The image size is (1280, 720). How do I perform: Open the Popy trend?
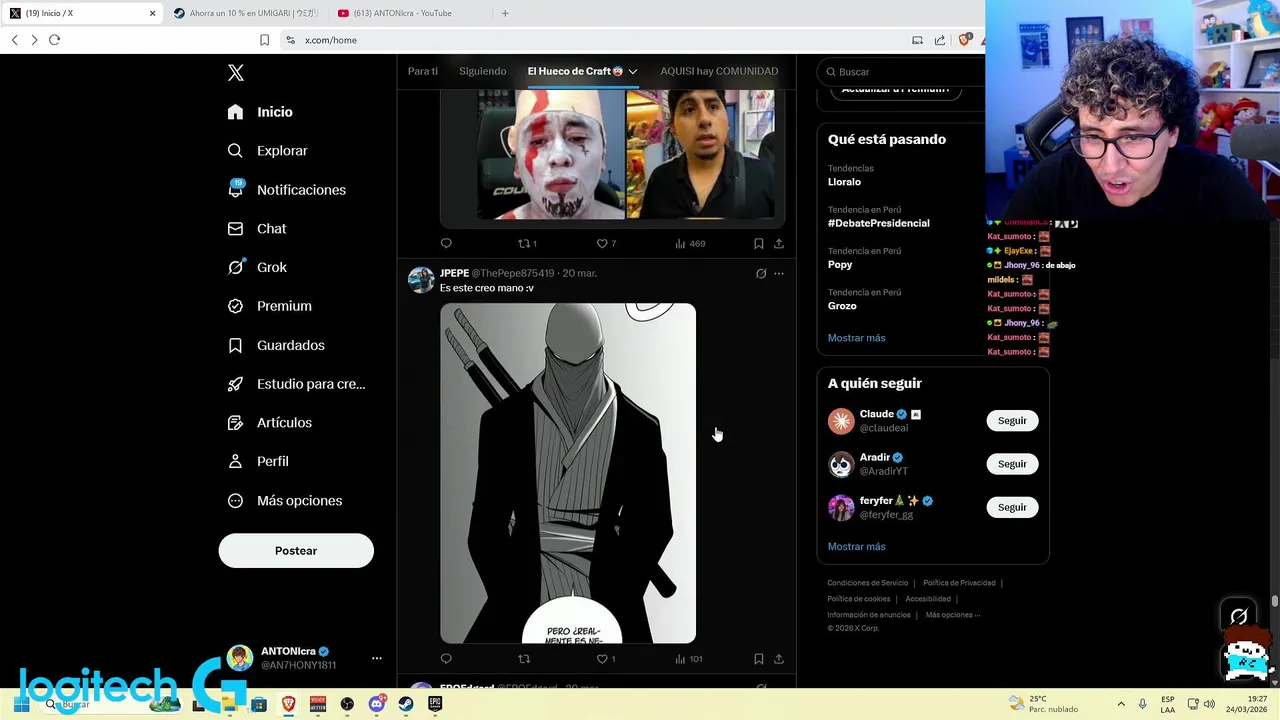click(x=840, y=265)
